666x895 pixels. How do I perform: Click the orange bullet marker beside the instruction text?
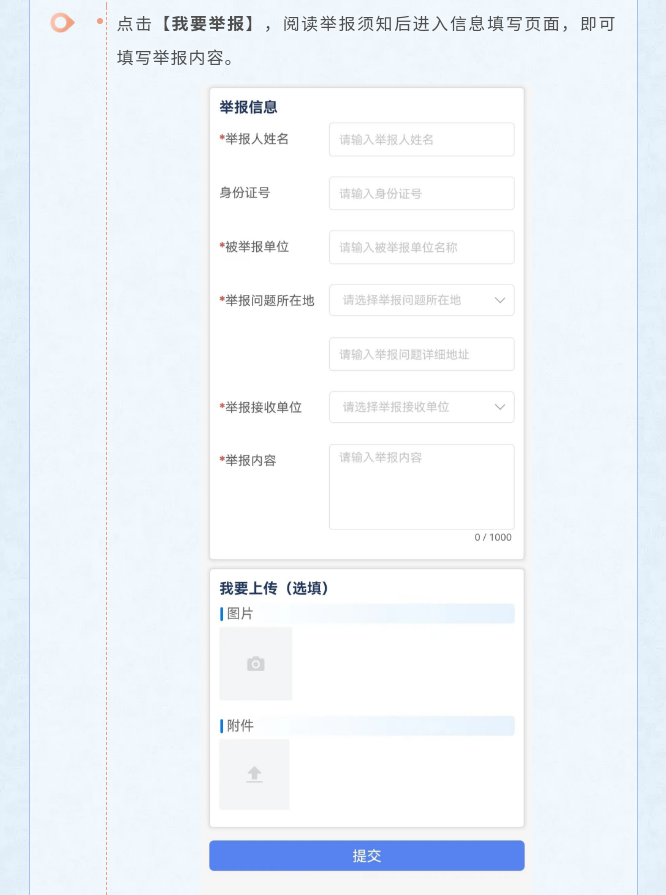(62, 23)
